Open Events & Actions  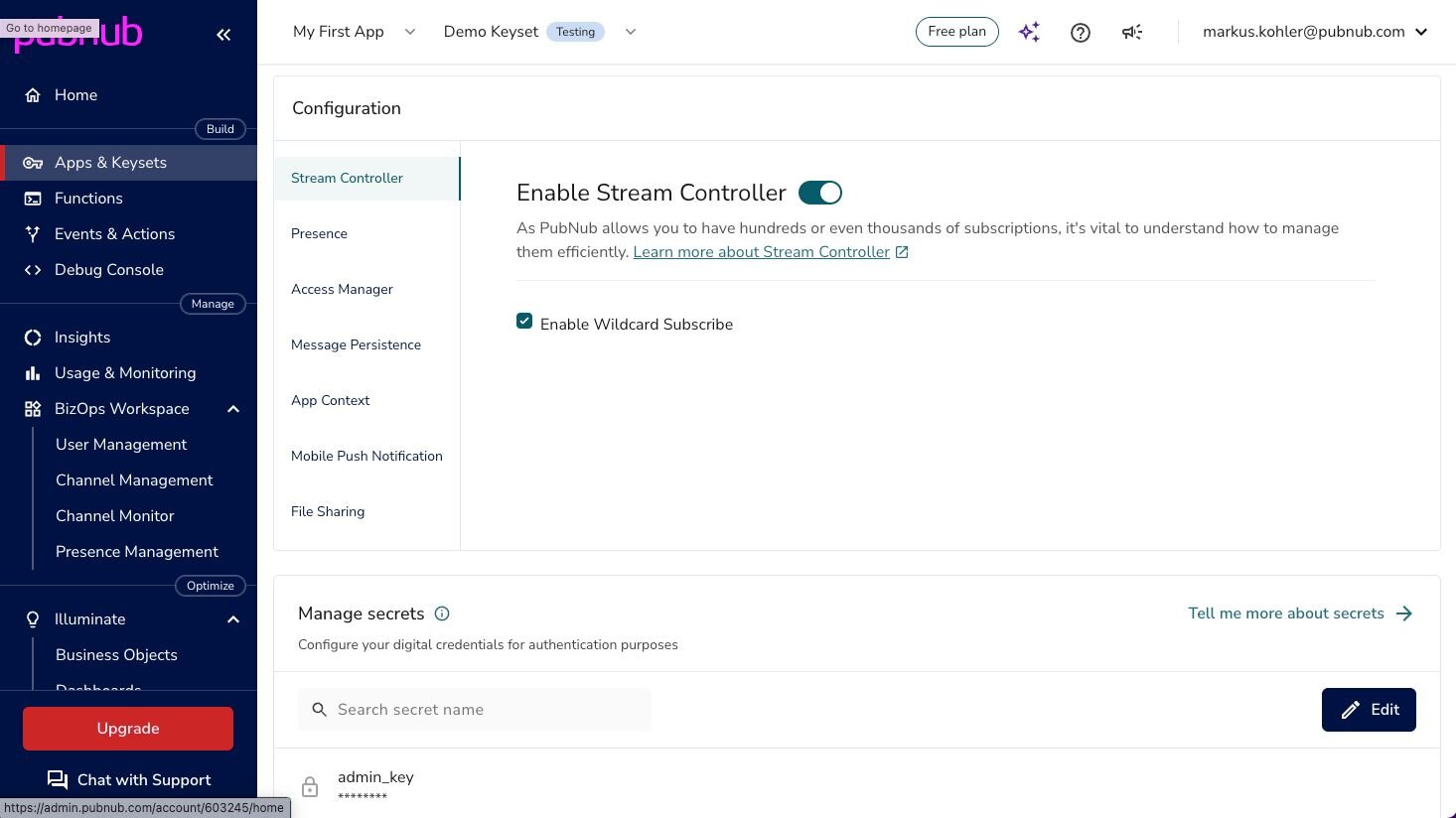click(x=114, y=233)
